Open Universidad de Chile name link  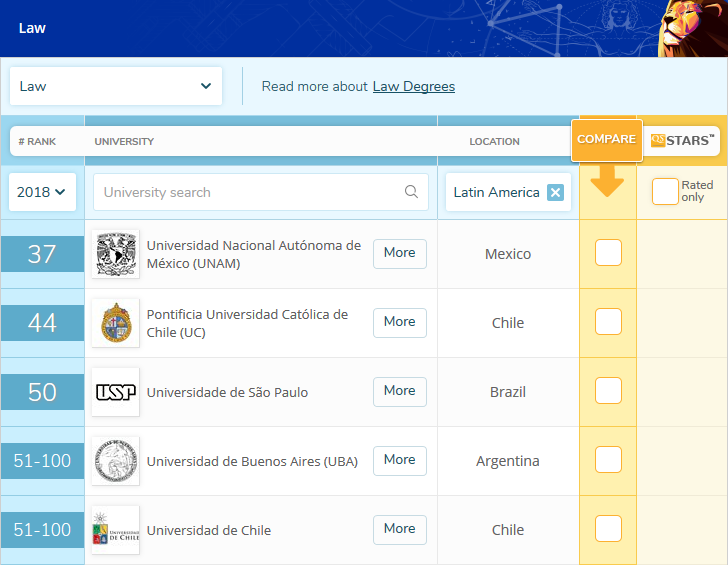click(x=208, y=530)
